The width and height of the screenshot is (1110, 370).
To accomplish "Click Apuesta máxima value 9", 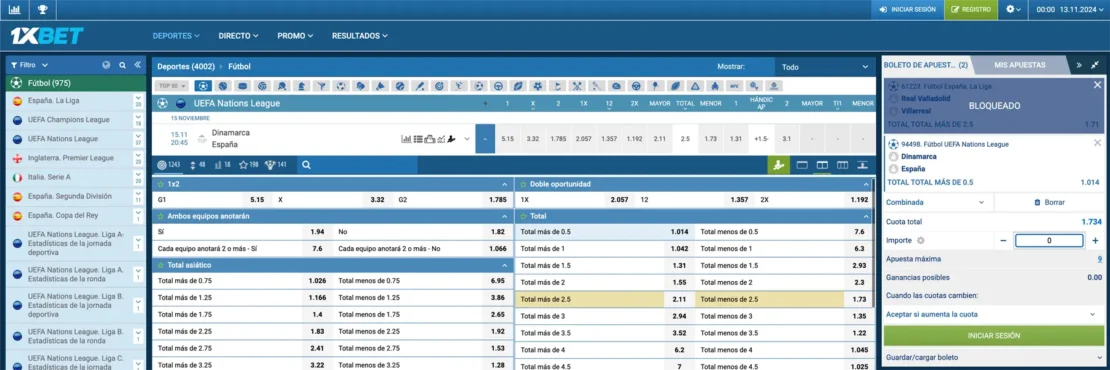I will [1099, 260].
